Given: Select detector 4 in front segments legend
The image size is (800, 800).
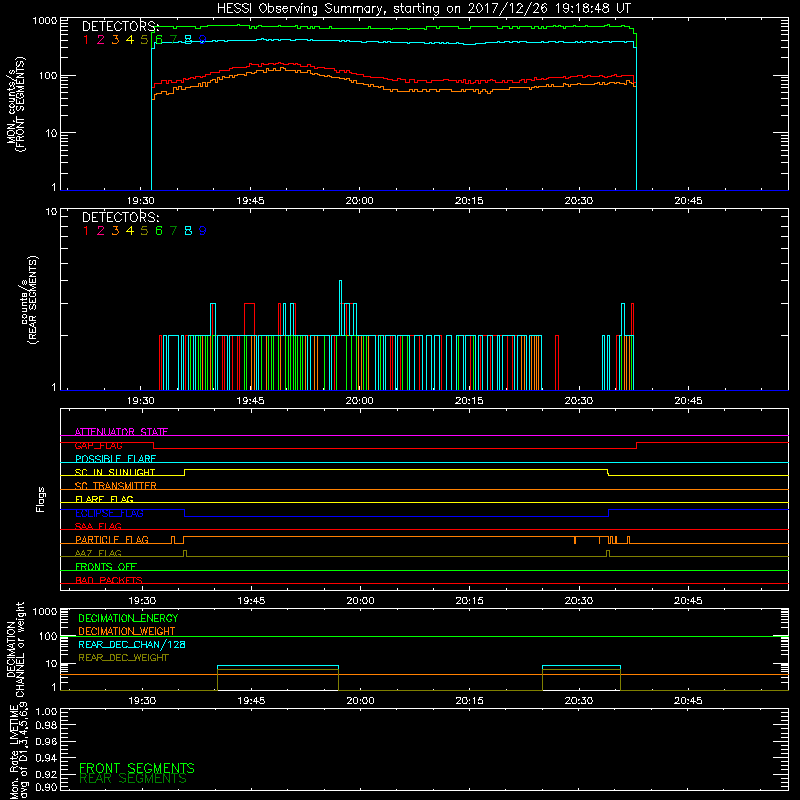Looking at the screenshot, I should click(130, 40).
